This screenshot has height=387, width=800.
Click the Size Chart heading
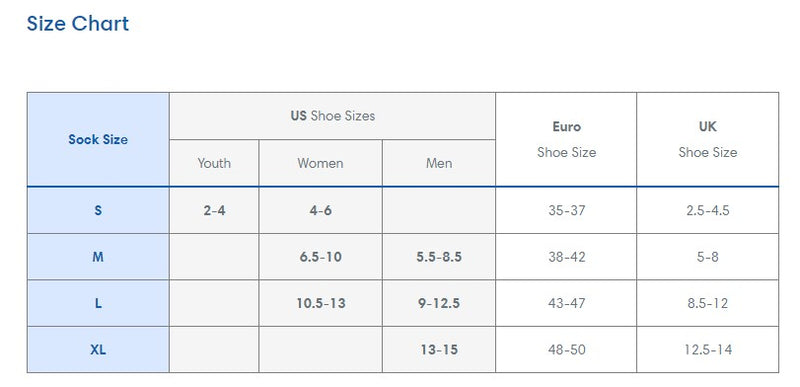(x=78, y=24)
